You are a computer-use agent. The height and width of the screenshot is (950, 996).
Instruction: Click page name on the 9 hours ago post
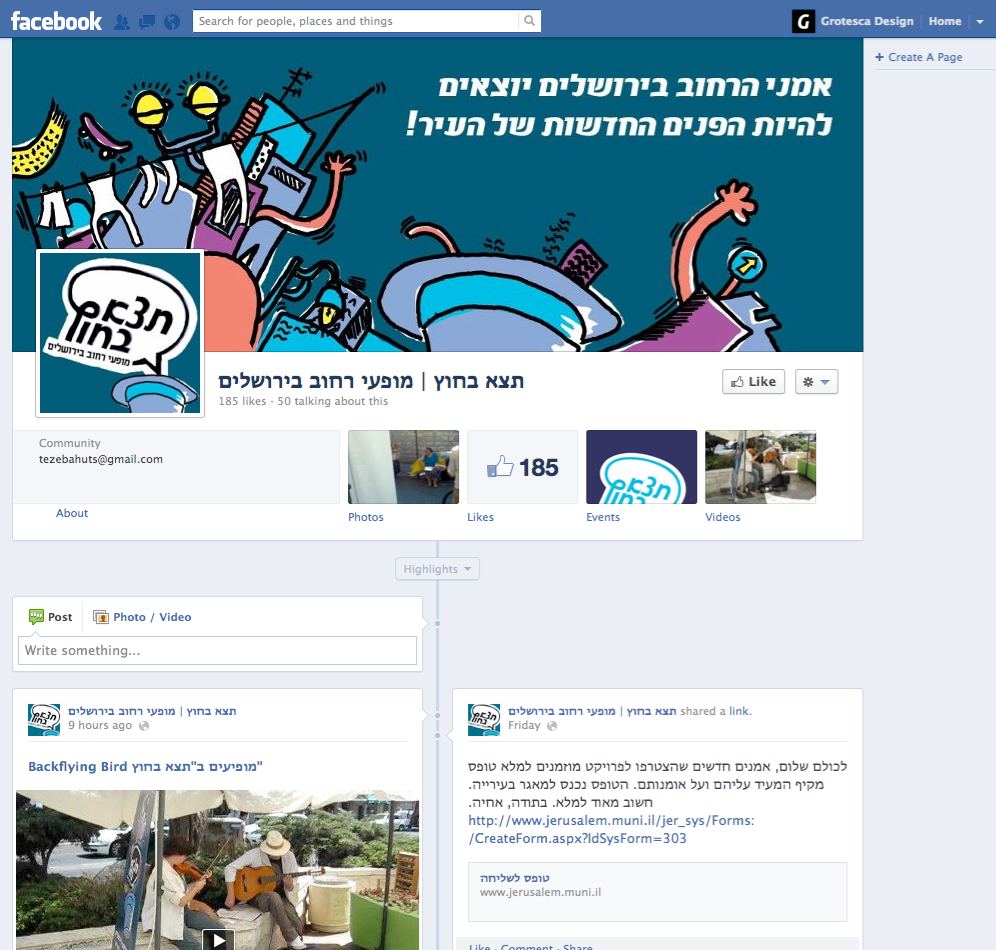click(x=152, y=711)
